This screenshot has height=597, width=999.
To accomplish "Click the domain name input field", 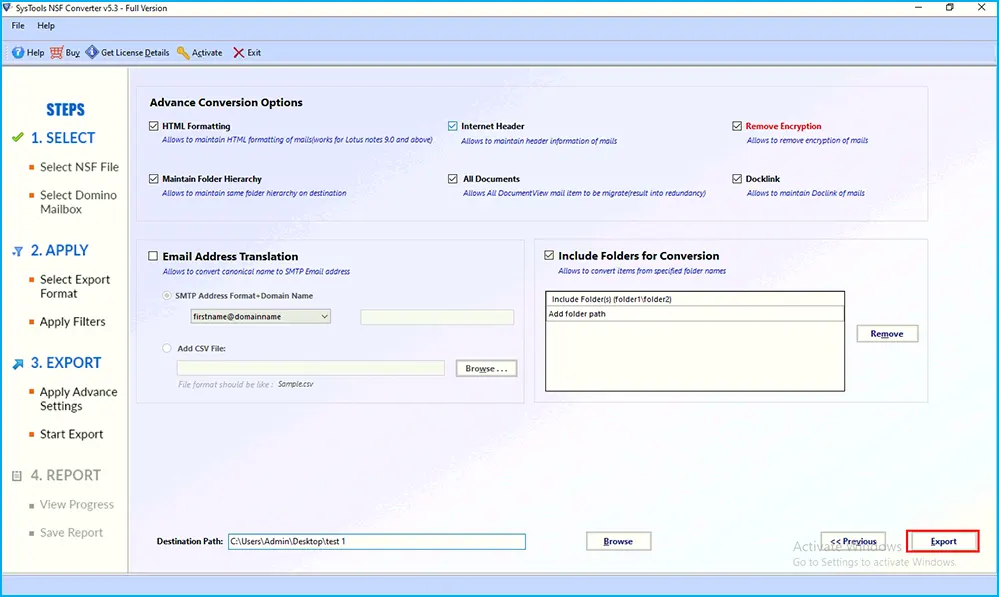I will pos(437,317).
